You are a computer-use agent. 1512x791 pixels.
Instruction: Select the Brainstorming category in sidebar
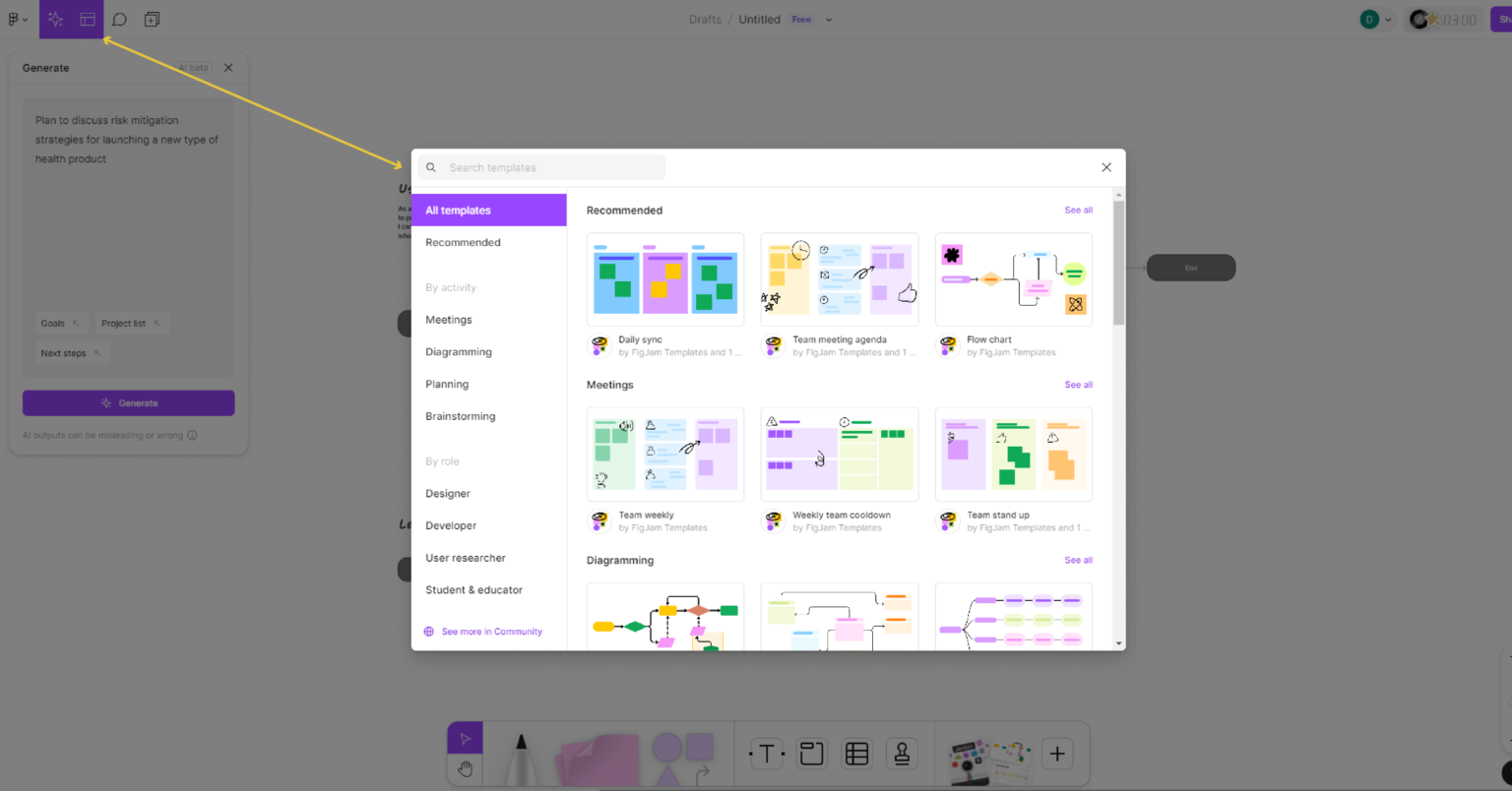click(460, 415)
